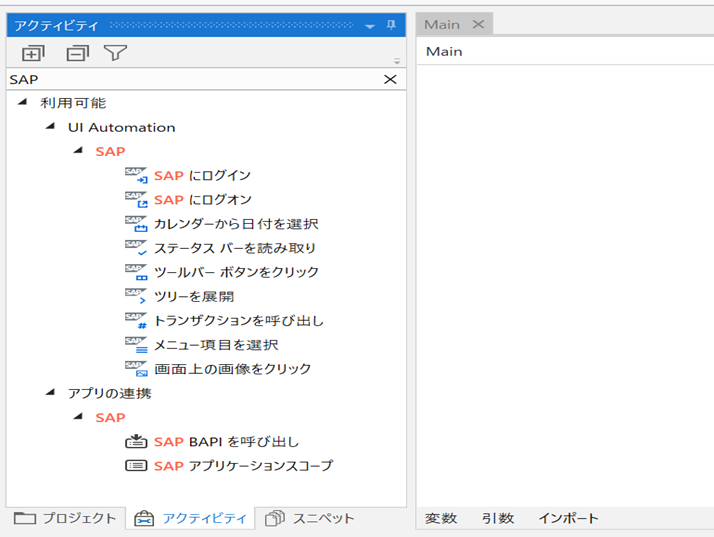Open the filter funnel options
714x537 pixels.
pyautogui.click(x=115, y=53)
